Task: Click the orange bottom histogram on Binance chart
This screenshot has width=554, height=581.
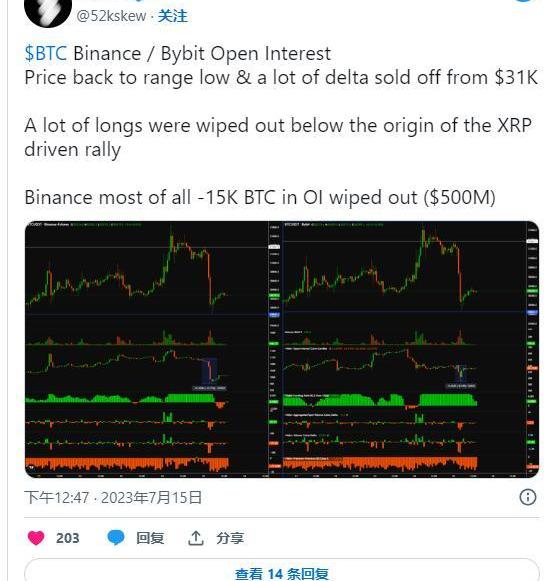Action: tap(127, 465)
